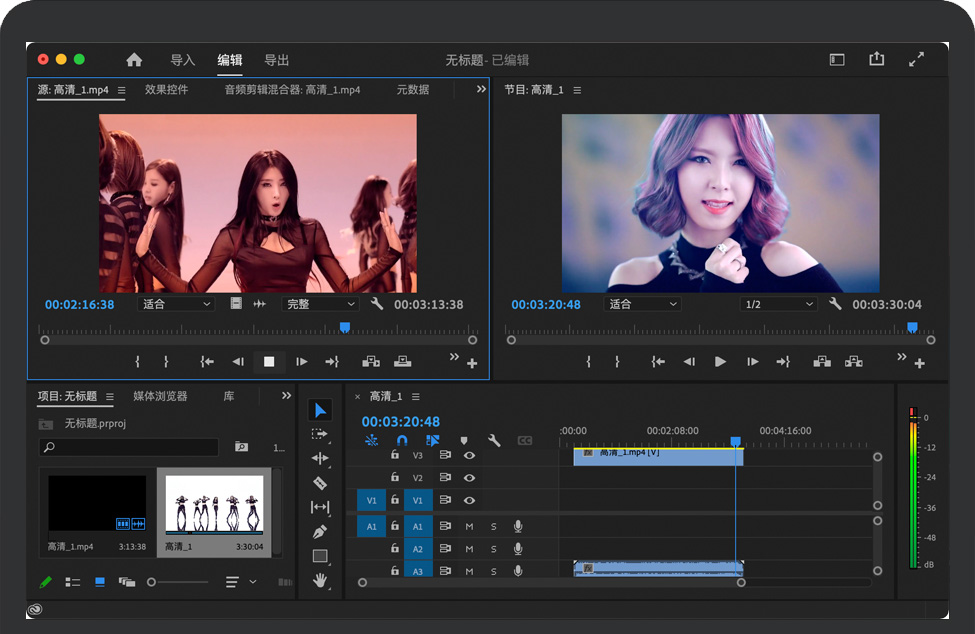Expand Source monitor 适合 zoom dropdown
This screenshot has width=975, height=634.
177,304
